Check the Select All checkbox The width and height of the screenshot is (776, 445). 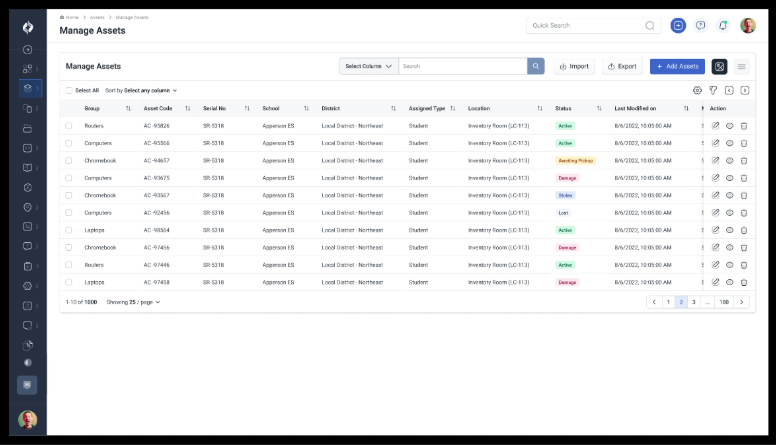pos(69,90)
